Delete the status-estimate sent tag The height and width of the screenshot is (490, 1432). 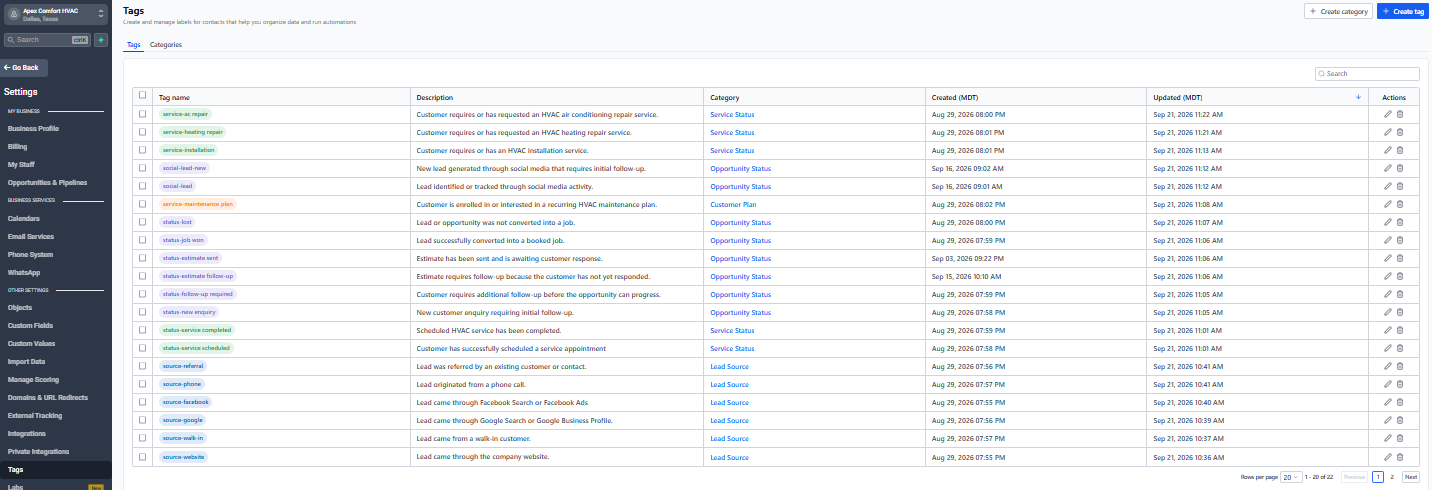coord(1400,258)
